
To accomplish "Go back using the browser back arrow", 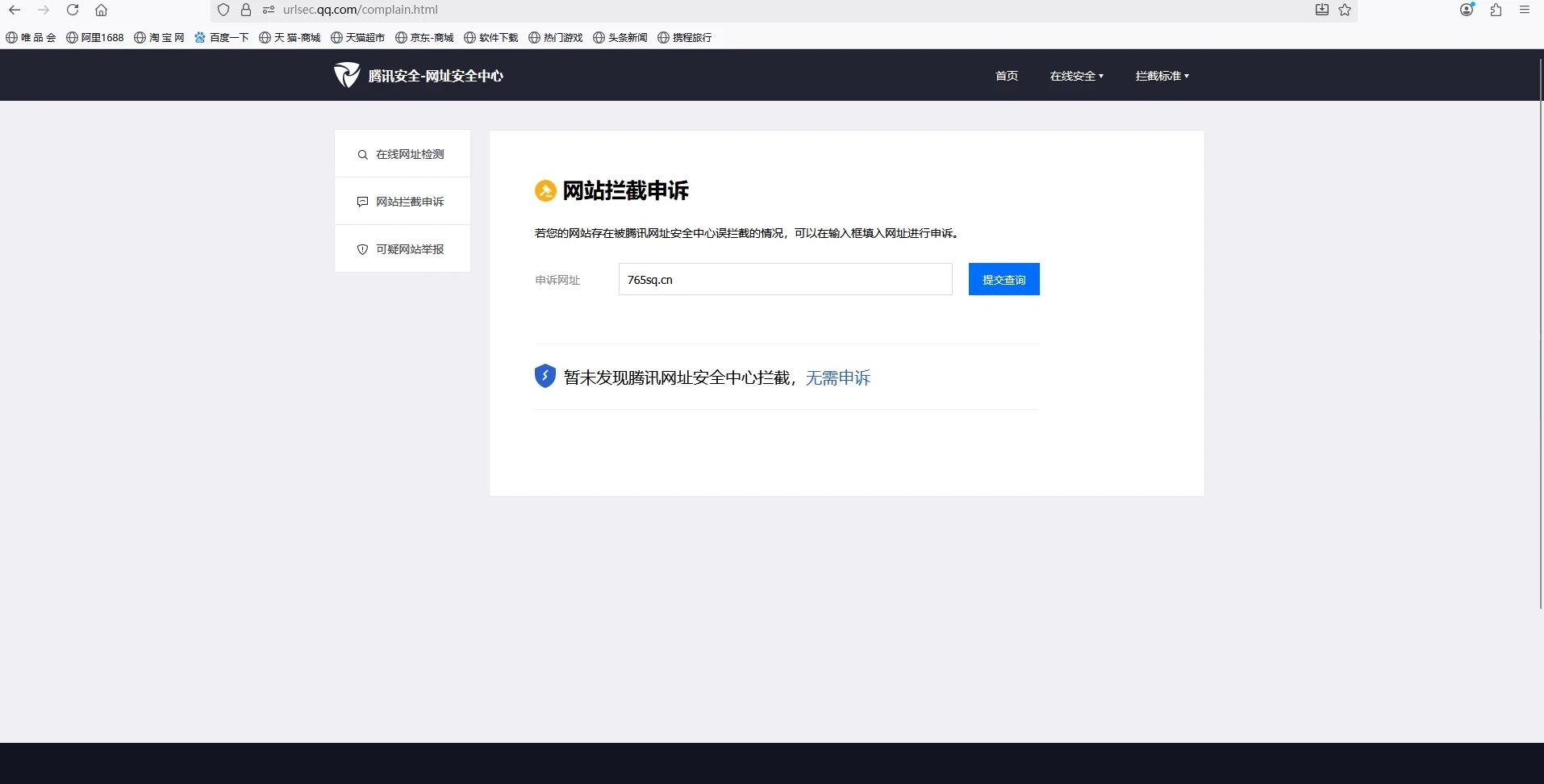I will coord(15,10).
